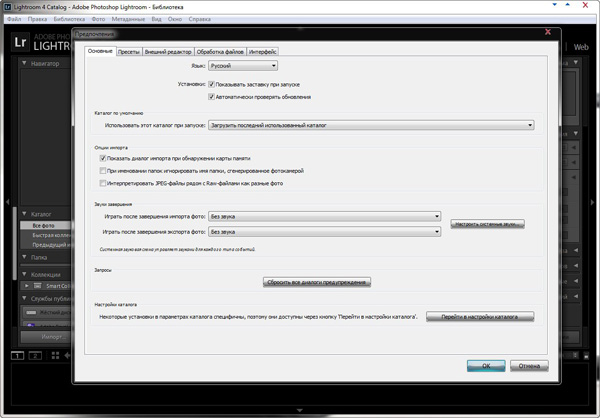Enable treating JPEG files next to Raw separately

(x=103, y=184)
